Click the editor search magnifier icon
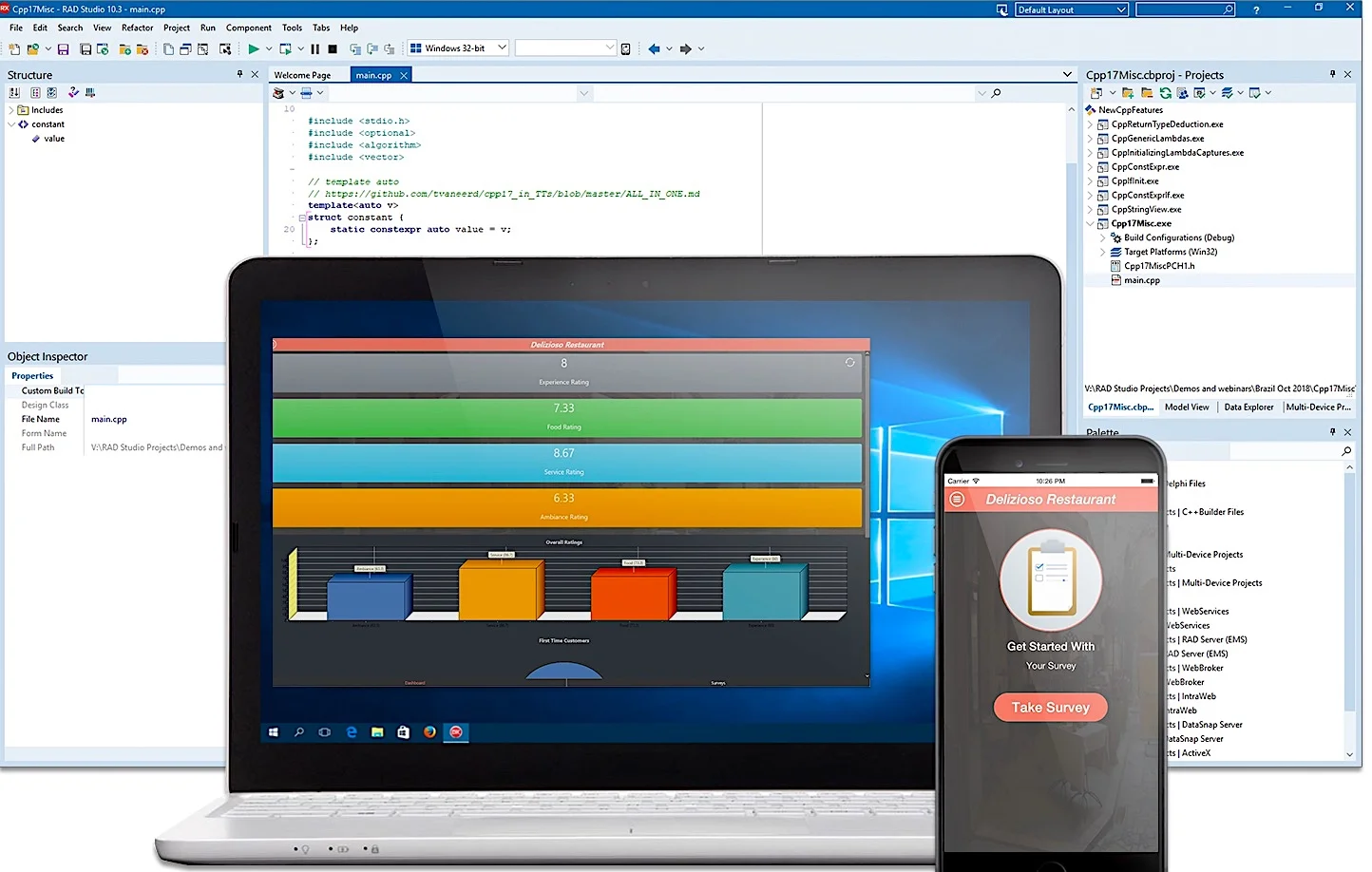 [x=996, y=93]
